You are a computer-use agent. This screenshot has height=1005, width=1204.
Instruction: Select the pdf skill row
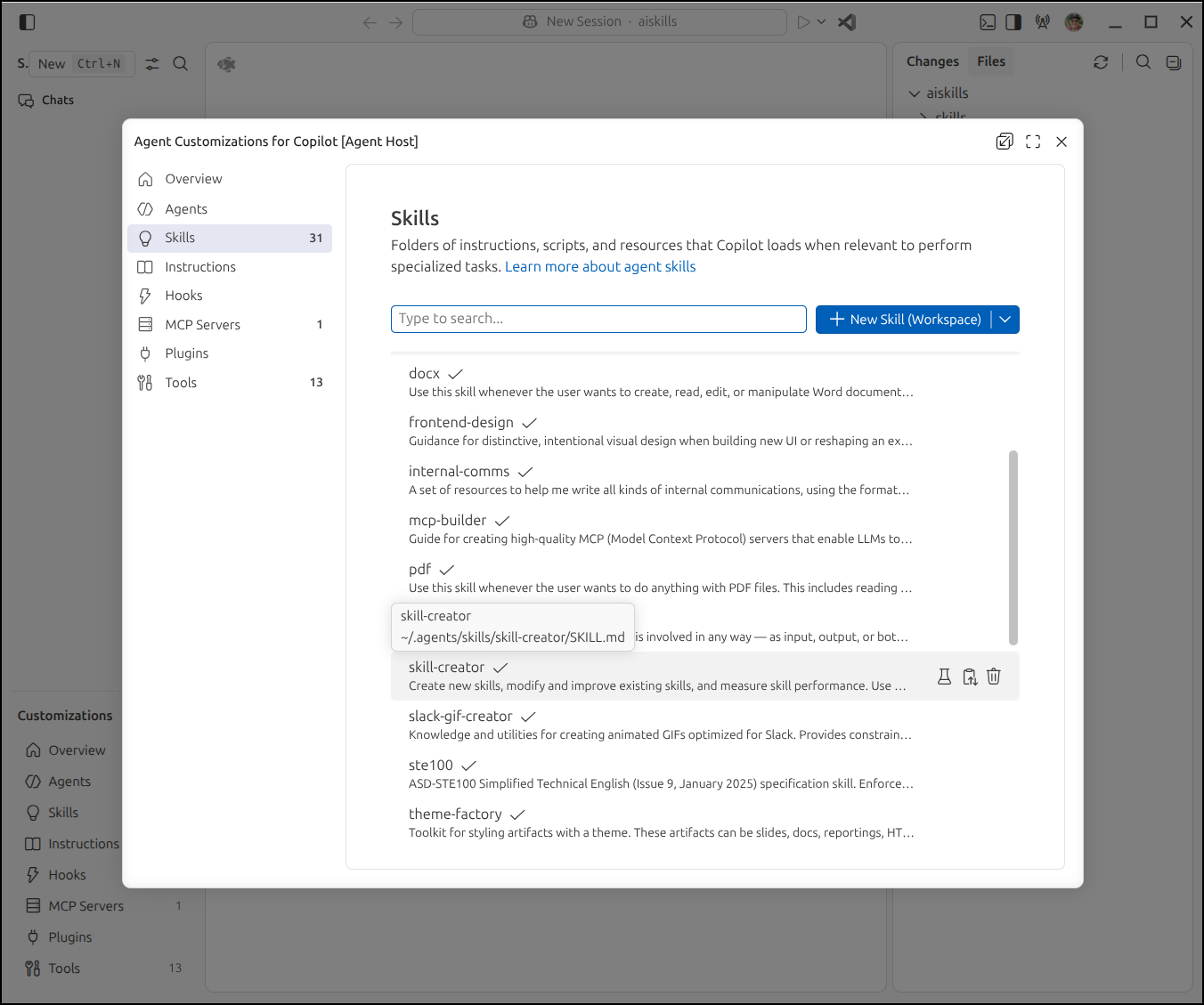[704, 578]
